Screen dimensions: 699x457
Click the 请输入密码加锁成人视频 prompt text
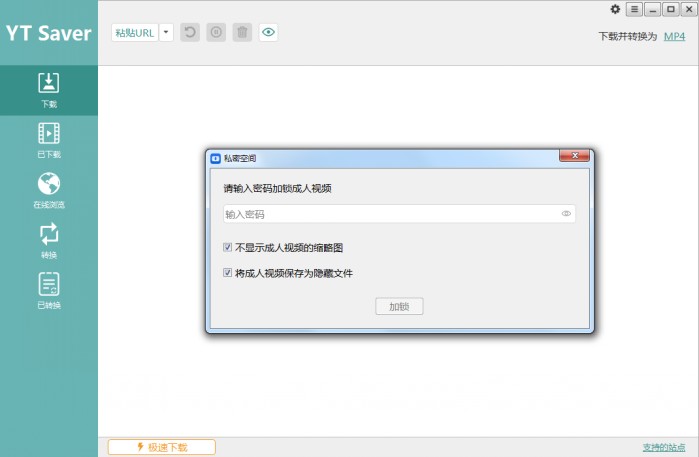pos(277,188)
